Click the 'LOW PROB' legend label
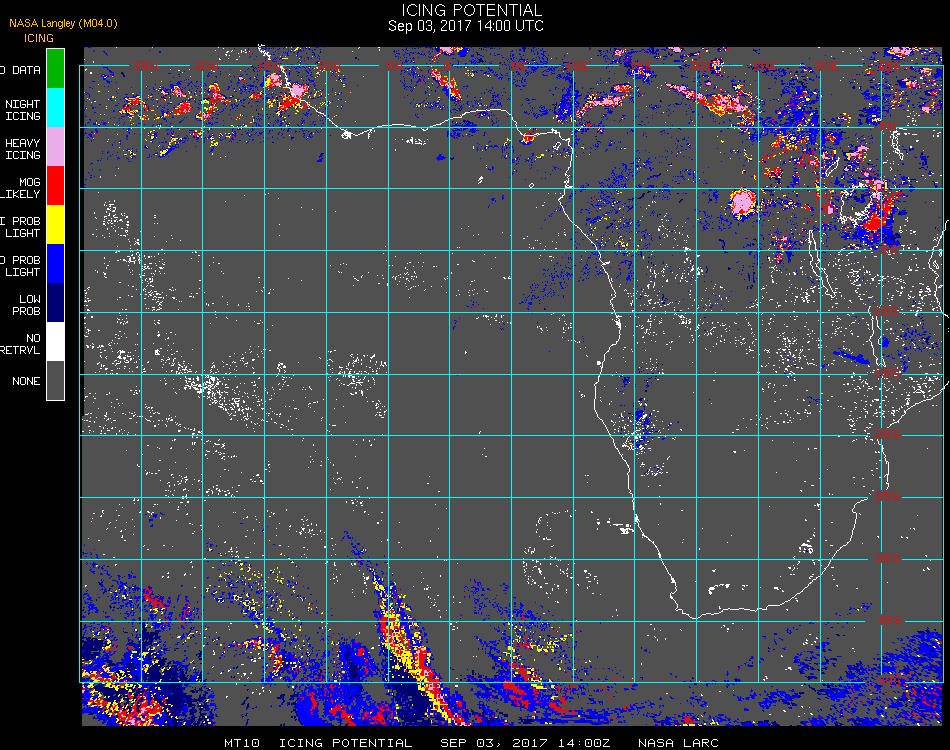The width and height of the screenshot is (950, 750). (26, 305)
